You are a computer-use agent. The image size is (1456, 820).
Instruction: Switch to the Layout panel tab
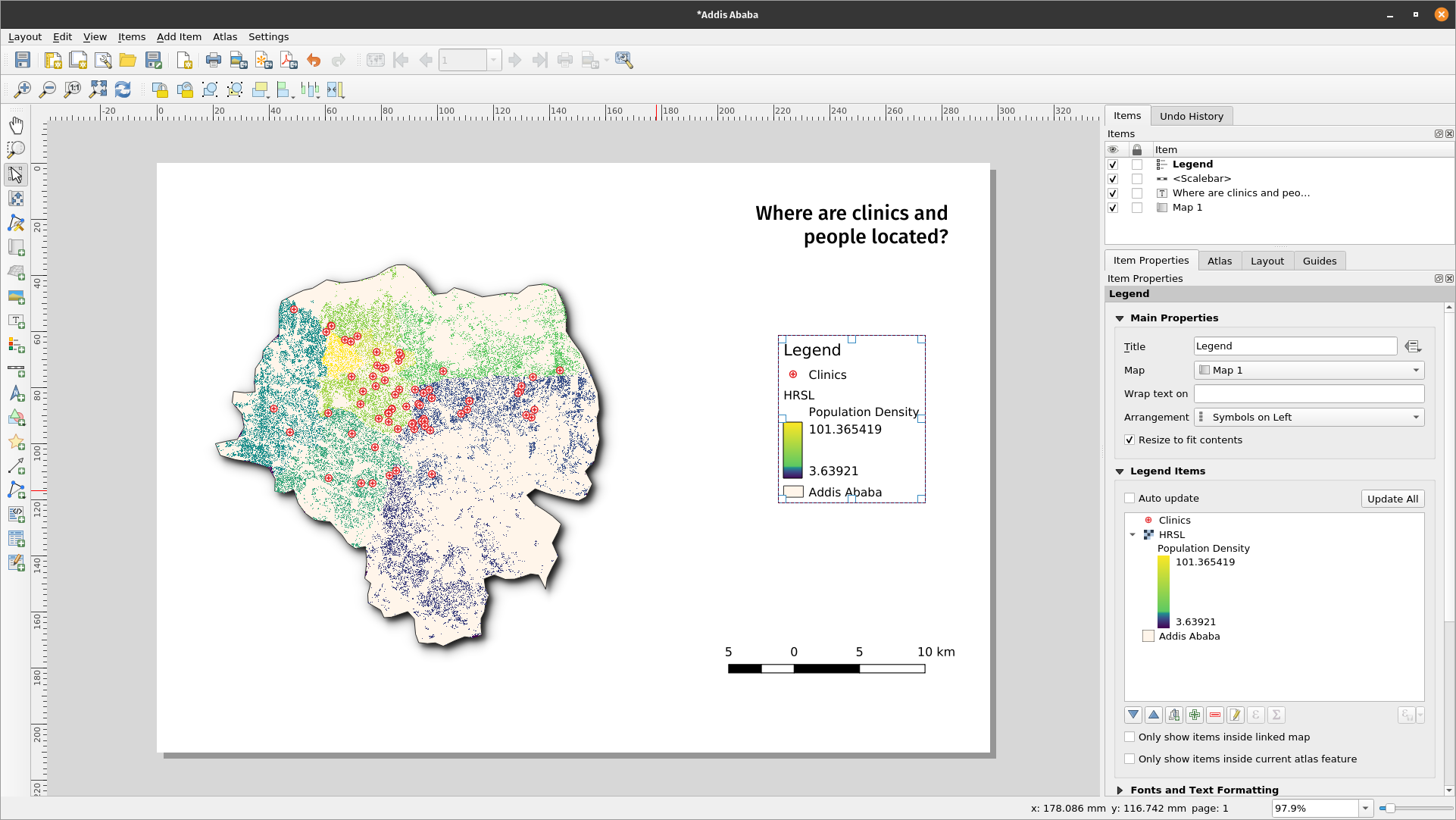coord(1267,261)
